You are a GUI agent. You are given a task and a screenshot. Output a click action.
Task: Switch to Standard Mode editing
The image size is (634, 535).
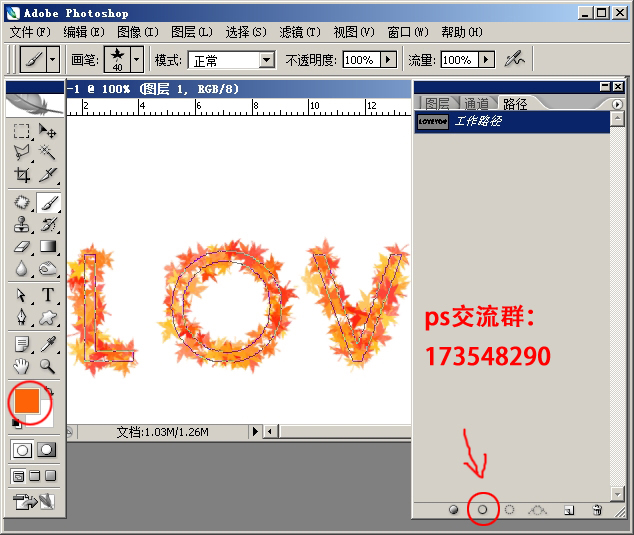click(22, 450)
